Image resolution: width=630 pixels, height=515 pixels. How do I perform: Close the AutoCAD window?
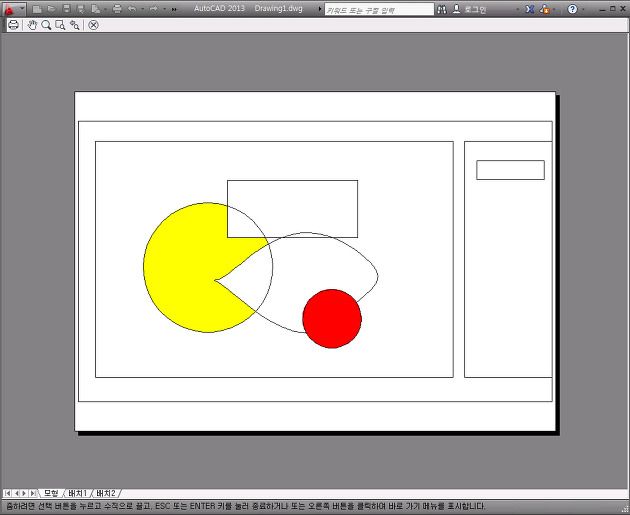[622, 8]
